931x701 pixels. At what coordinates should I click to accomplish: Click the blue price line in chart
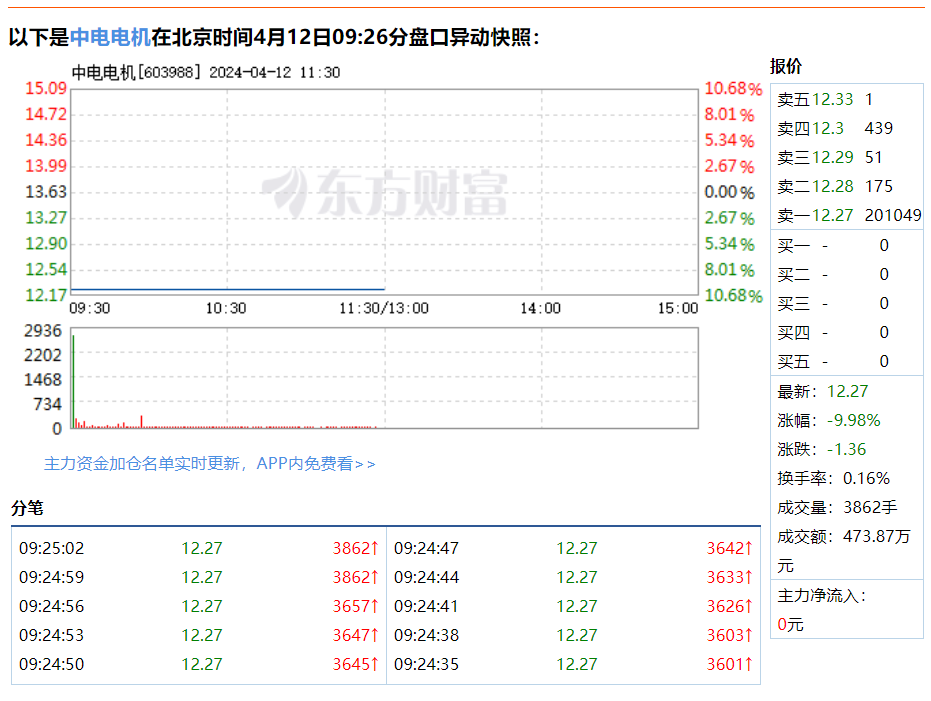click(x=228, y=290)
